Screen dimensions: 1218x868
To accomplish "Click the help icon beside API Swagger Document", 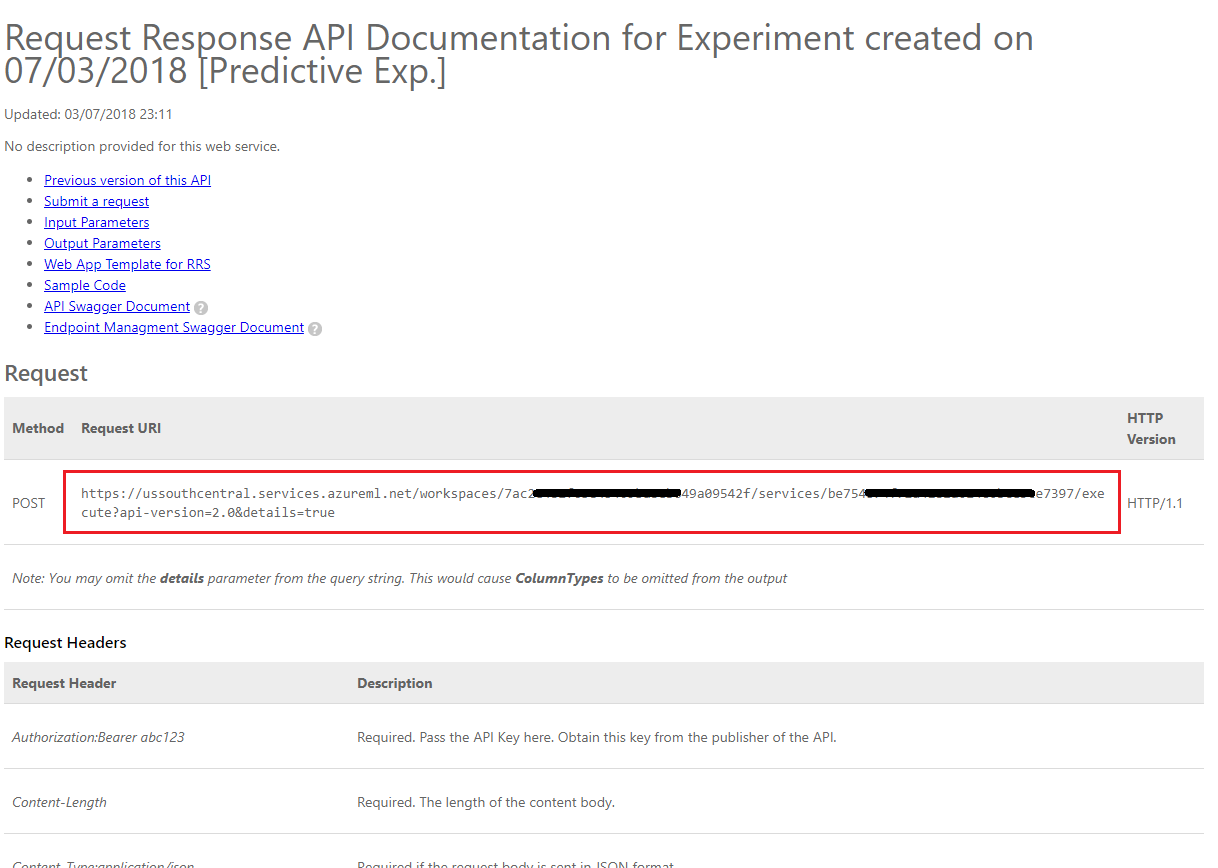I will click(x=201, y=307).
